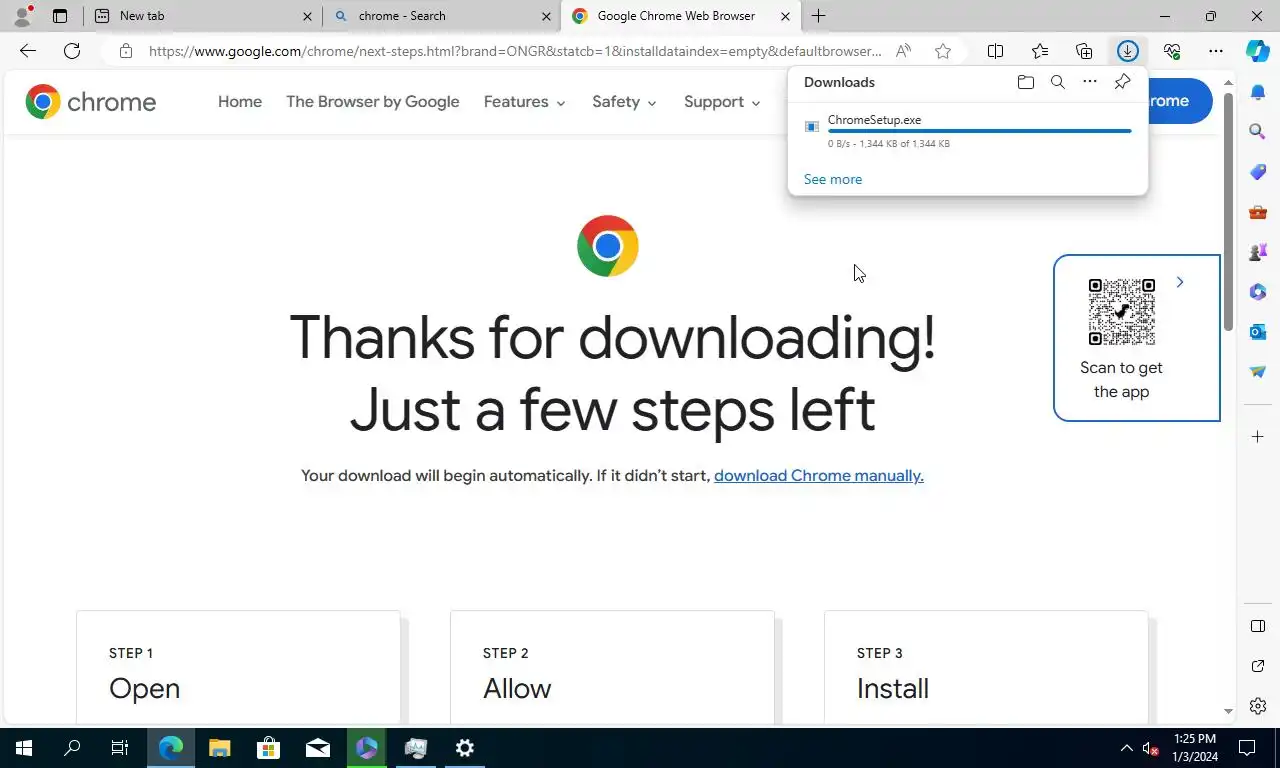Screen dimensions: 1280x768
Task: Refresh the current page
Action: tap(72, 51)
